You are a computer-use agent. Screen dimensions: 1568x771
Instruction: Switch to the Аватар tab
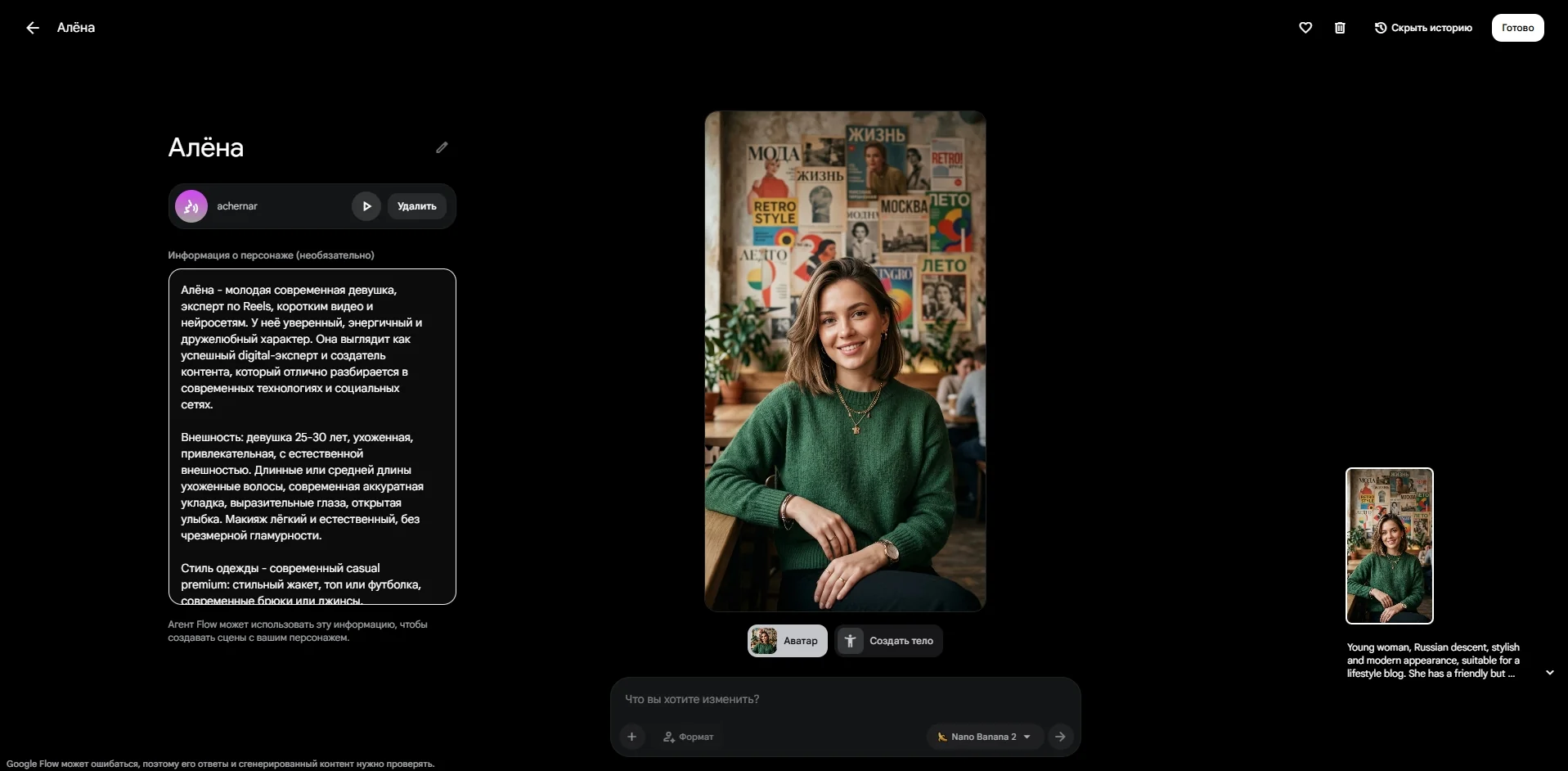click(787, 641)
